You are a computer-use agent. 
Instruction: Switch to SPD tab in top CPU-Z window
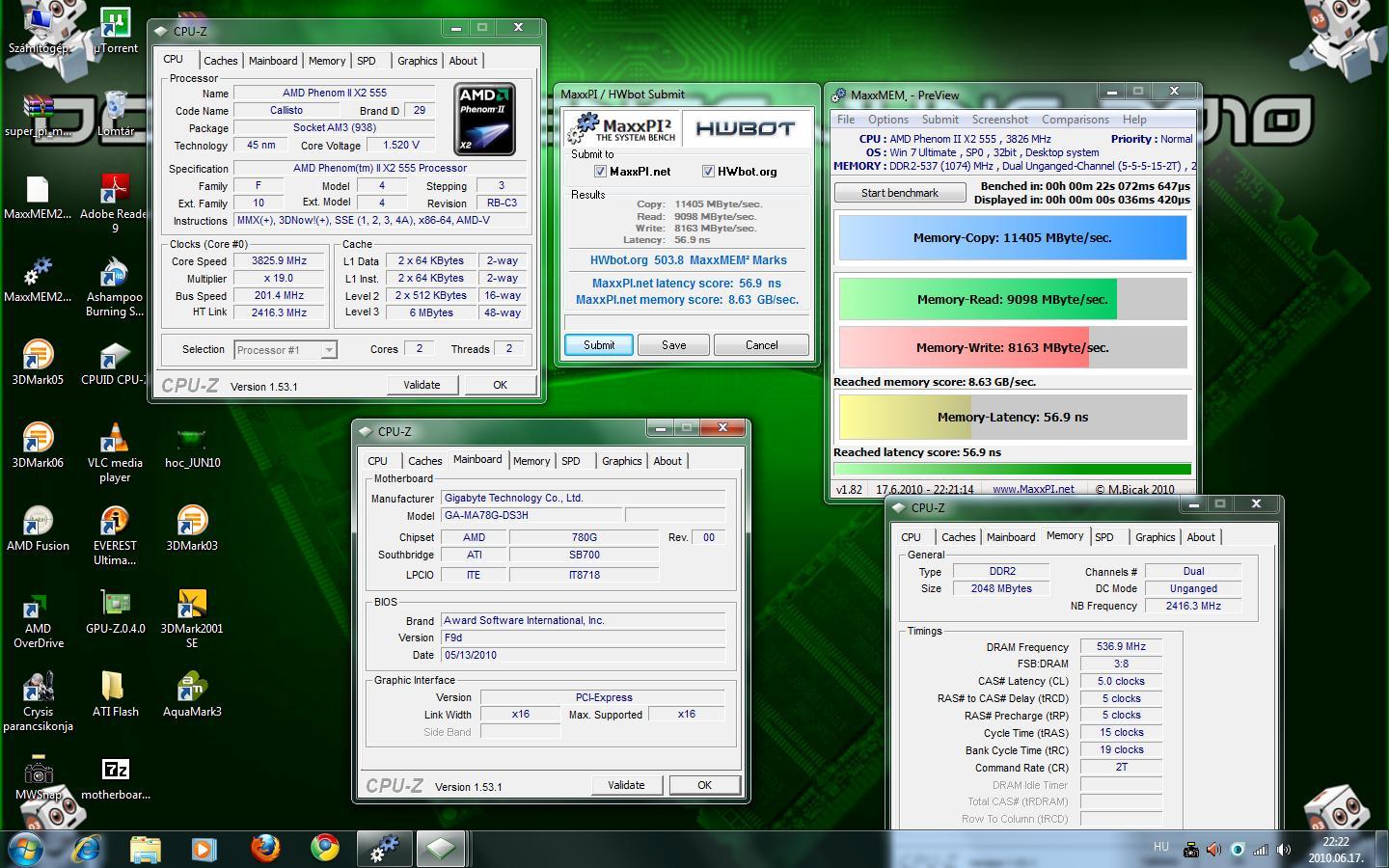pyautogui.click(x=367, y=61)
